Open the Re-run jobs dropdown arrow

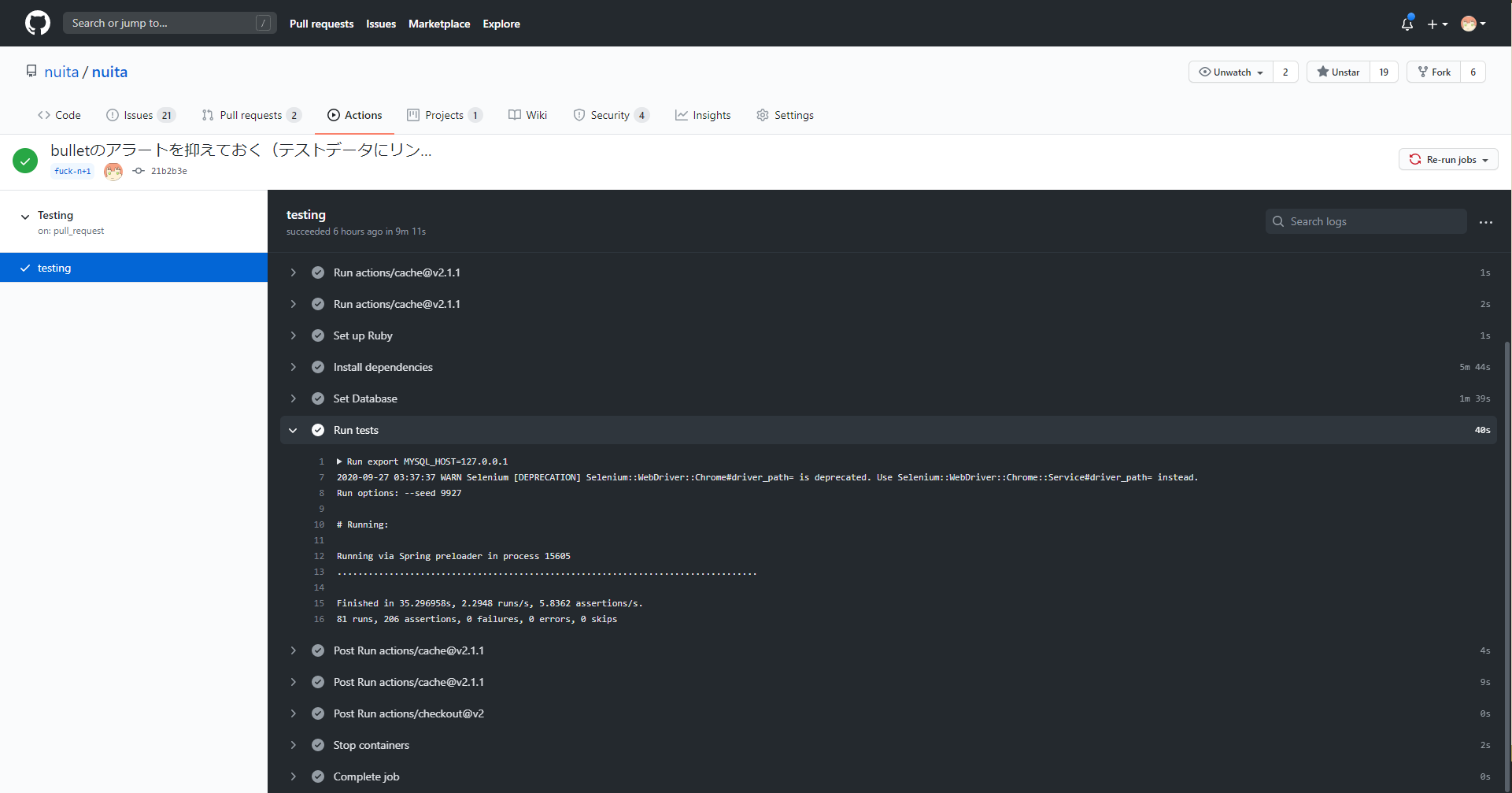tap(1485, 159)
